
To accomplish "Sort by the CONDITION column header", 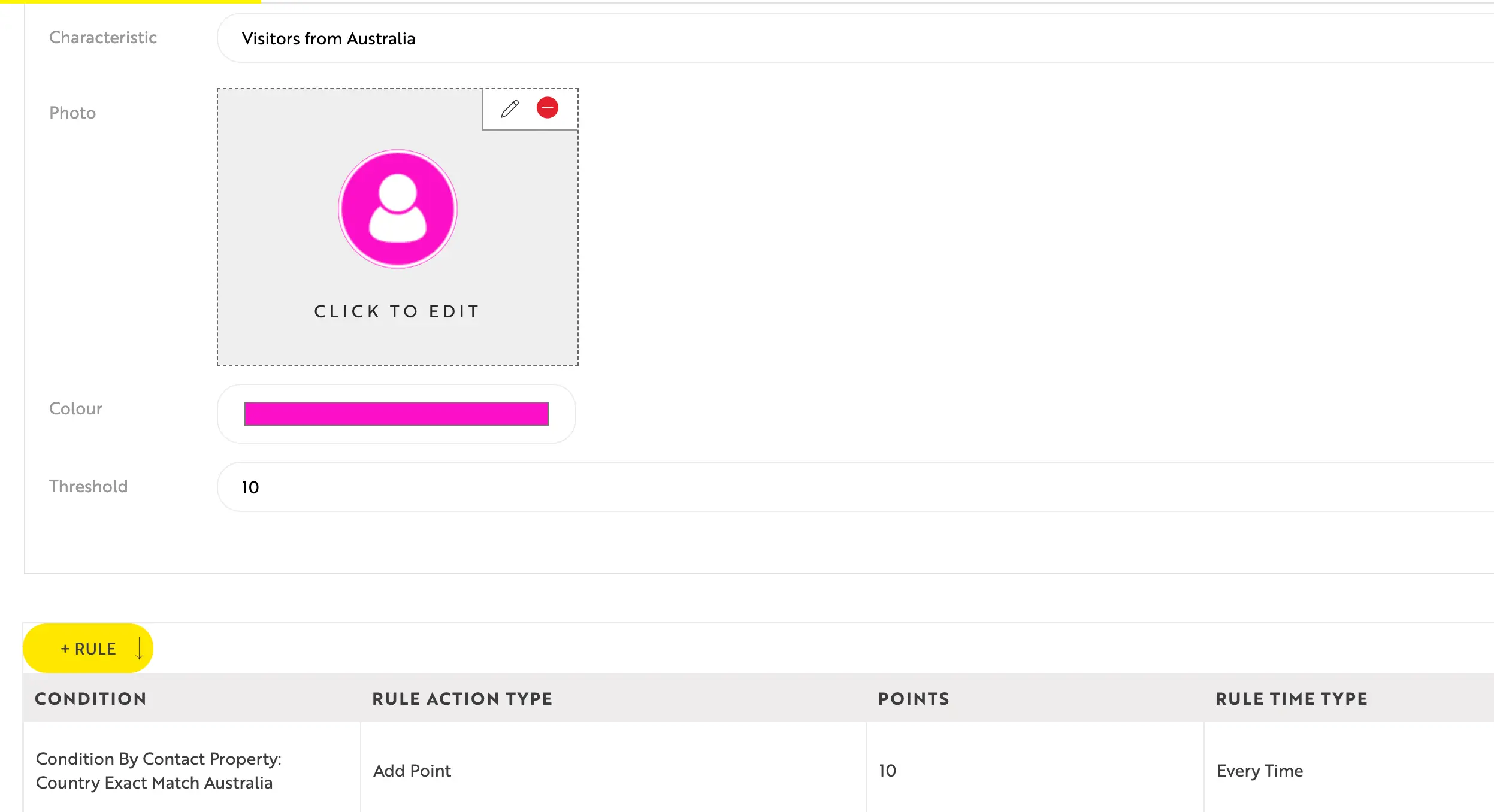I will (90, 699).
